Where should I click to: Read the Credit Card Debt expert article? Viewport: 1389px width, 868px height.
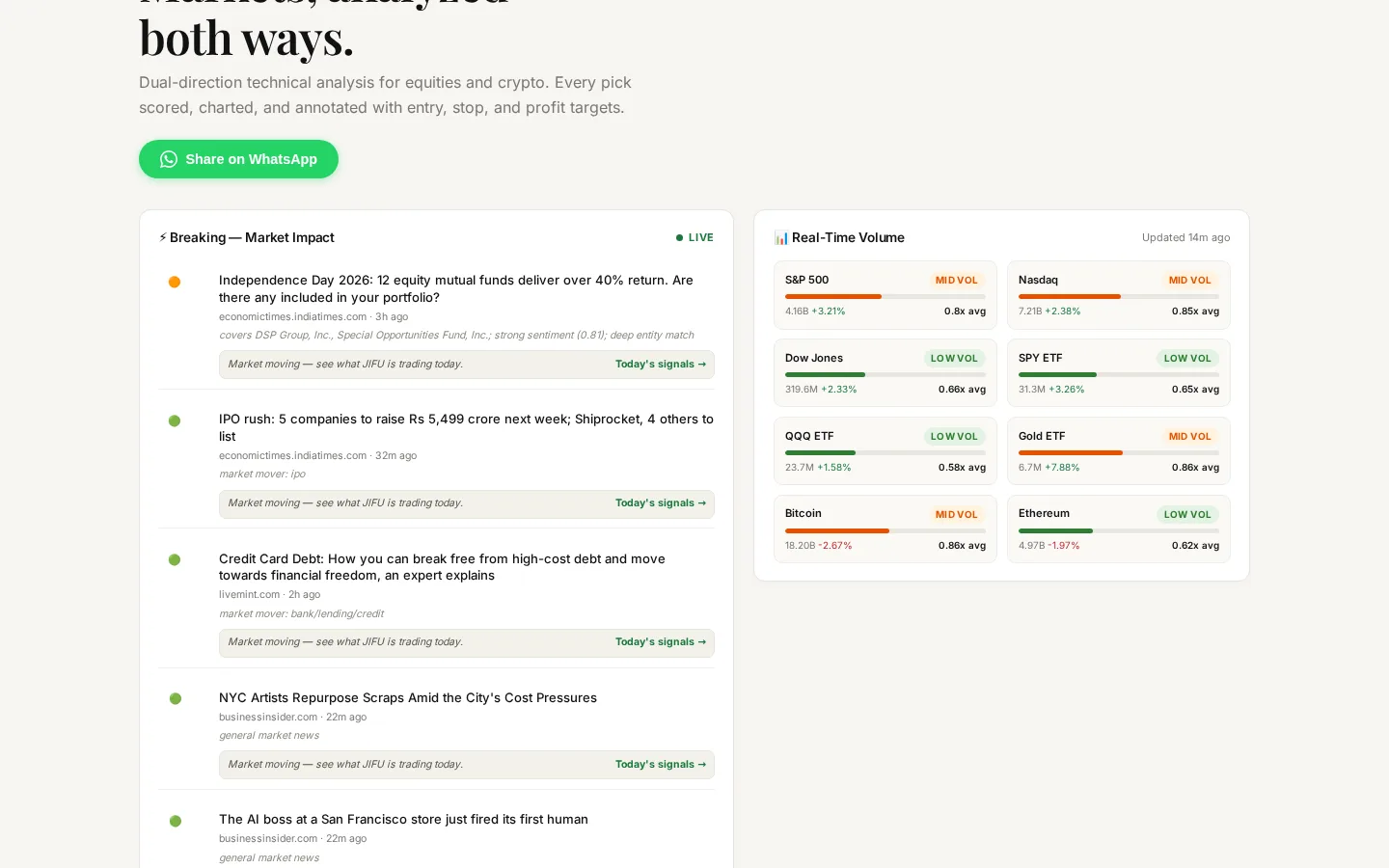(442, 567)
